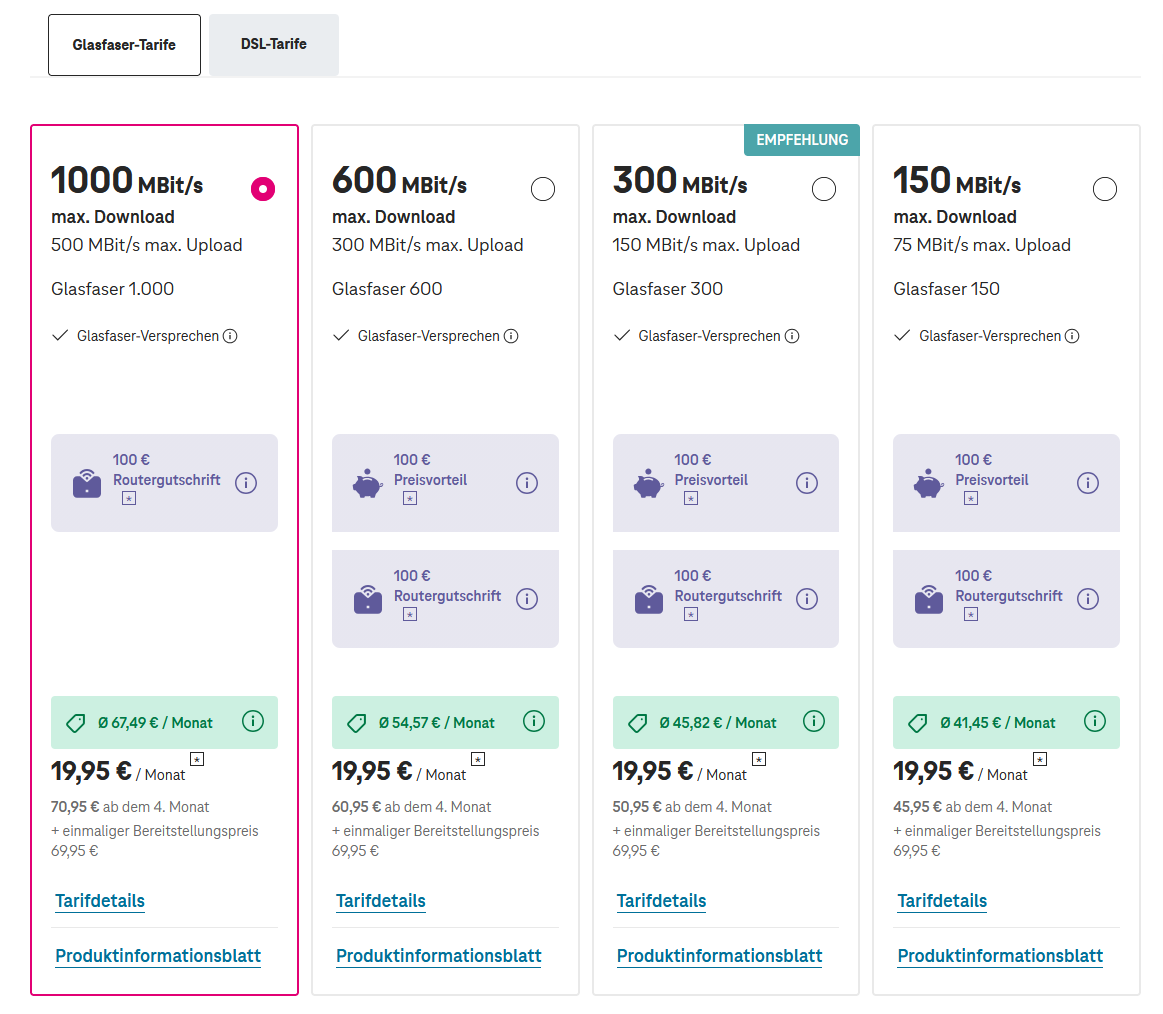Click Glasfaser-Versprechen info icon in 300 MBit/s card
The image size is (1163, 1014).
point(792,336)
